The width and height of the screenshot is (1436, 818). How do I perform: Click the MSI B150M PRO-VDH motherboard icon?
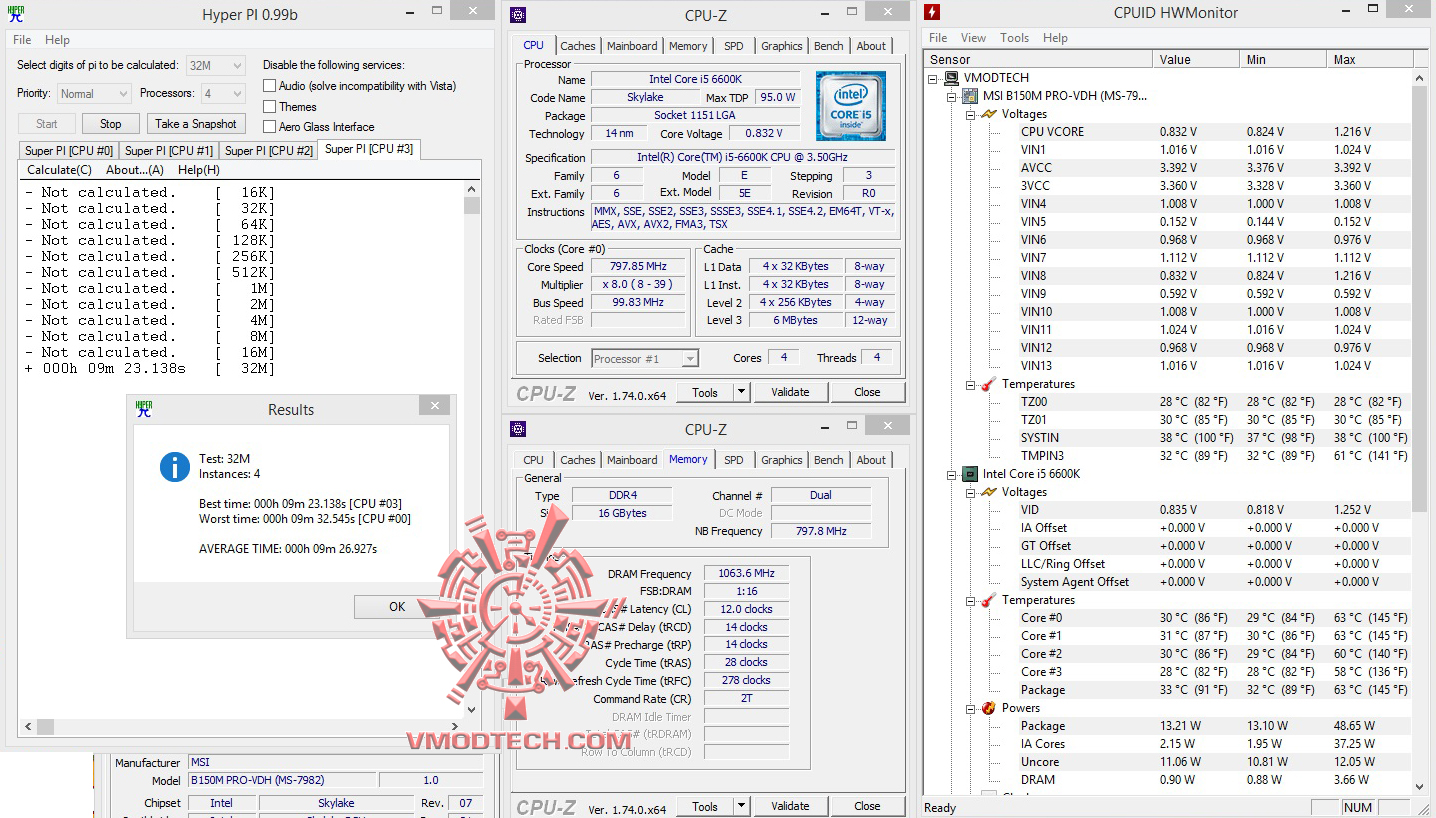tap(968, 95)
